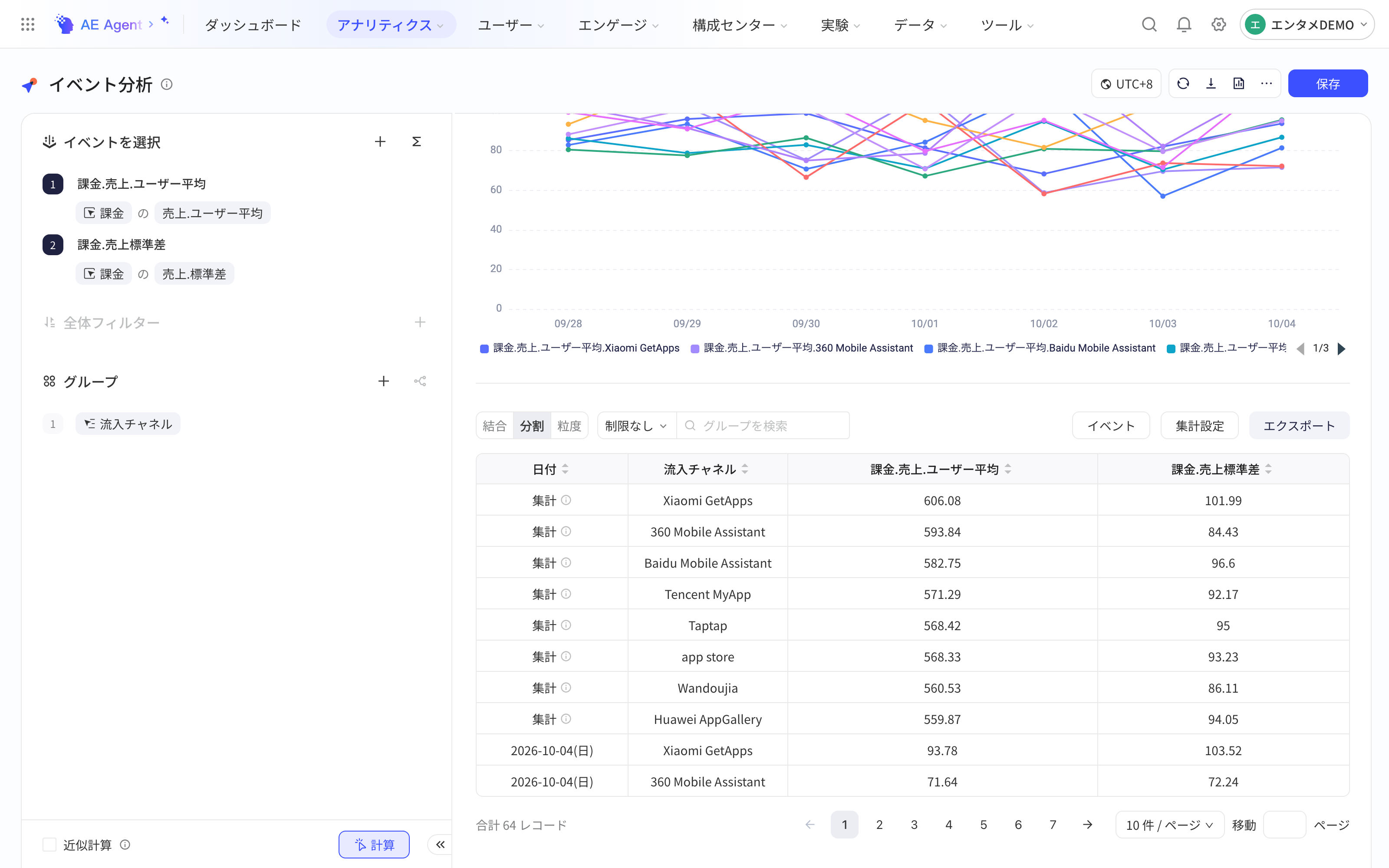Click the share-nodes icon in グループ section
This screenshot has width=1389, height=868.
(420, 381)
